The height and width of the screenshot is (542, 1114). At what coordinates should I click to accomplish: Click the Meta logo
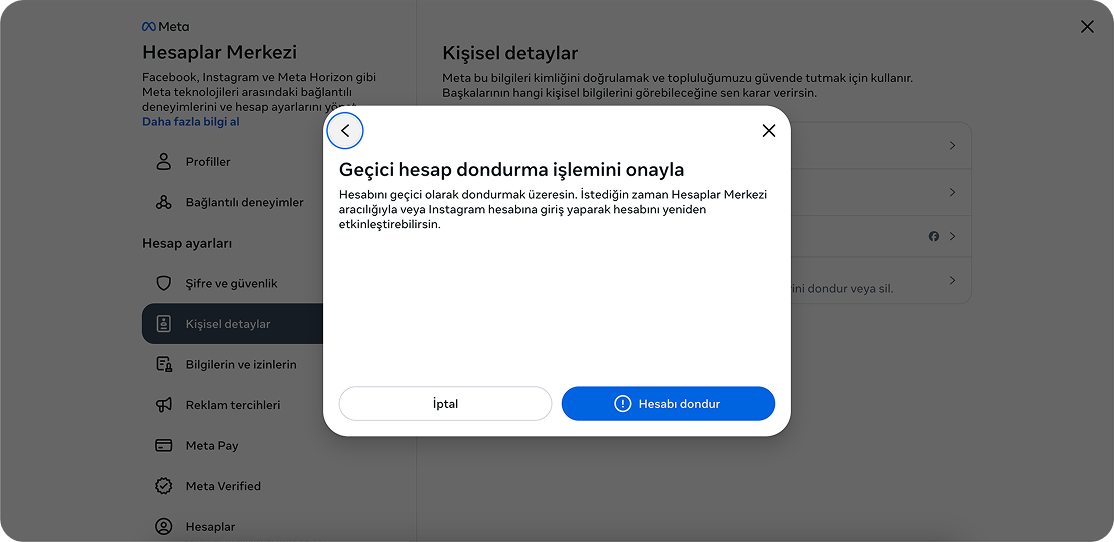coord(166,27)
